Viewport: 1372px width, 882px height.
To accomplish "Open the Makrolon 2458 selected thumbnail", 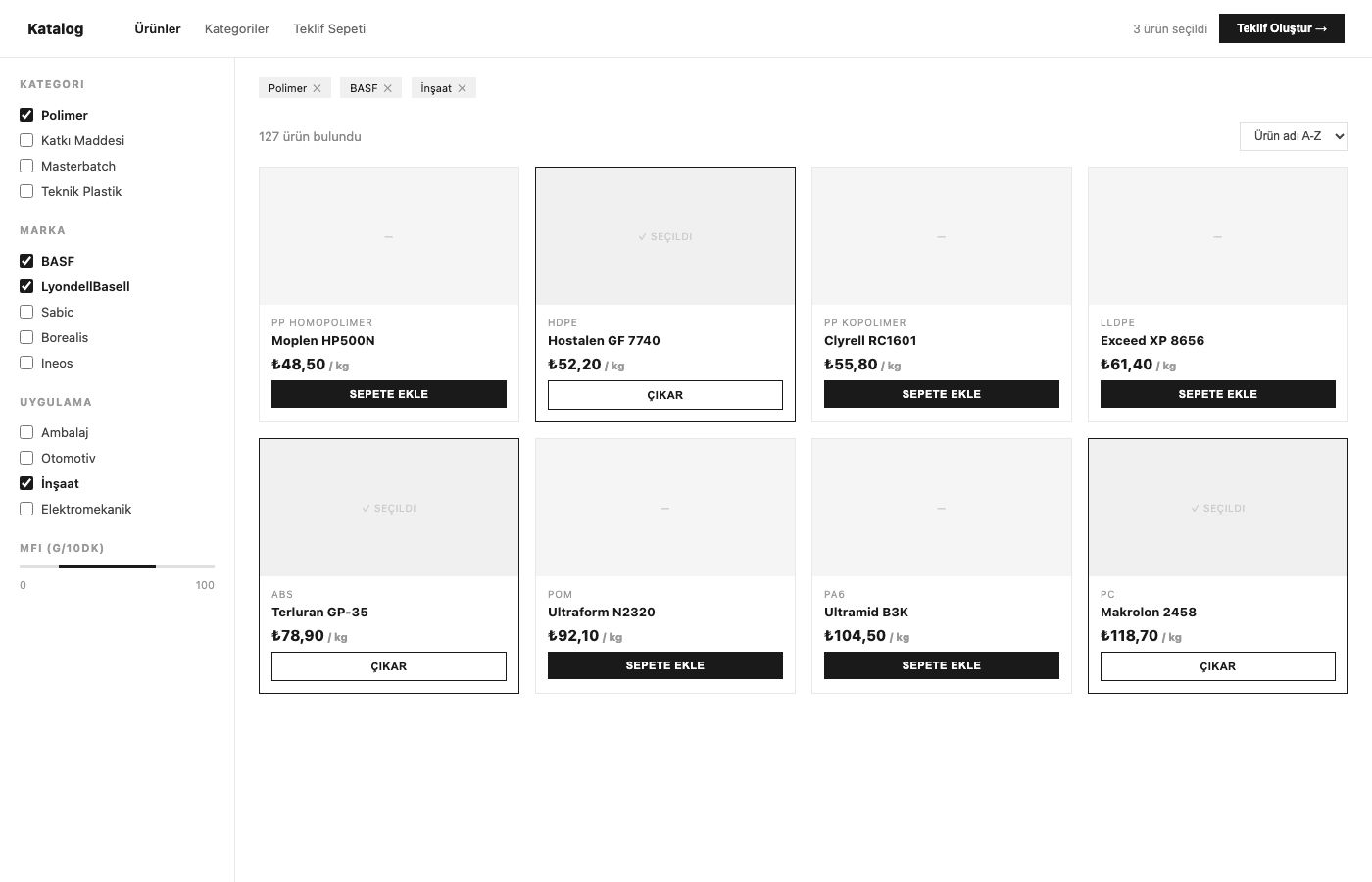I will 1218,508.
